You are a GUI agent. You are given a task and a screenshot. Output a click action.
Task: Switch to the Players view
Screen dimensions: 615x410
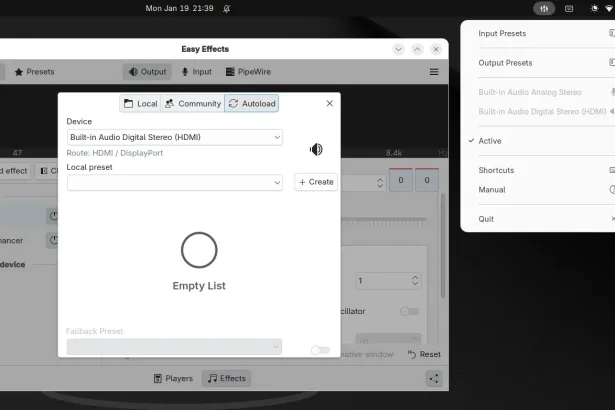(173, 378)
